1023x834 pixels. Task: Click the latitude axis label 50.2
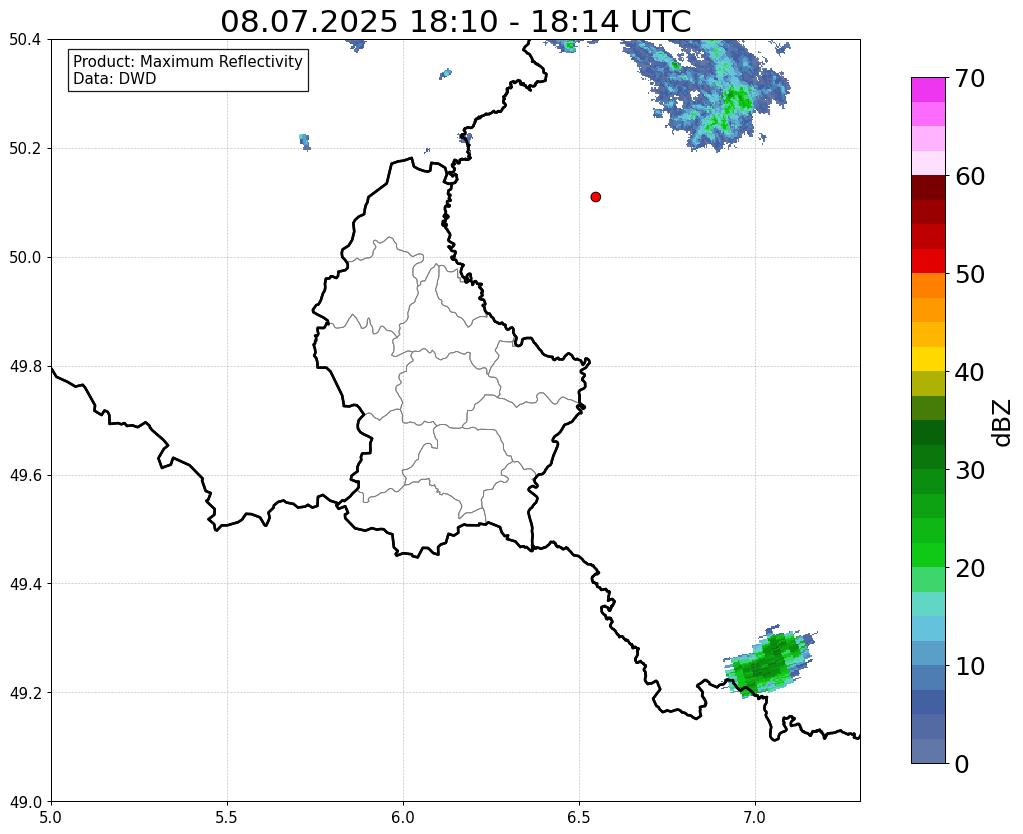coord(25,148)
